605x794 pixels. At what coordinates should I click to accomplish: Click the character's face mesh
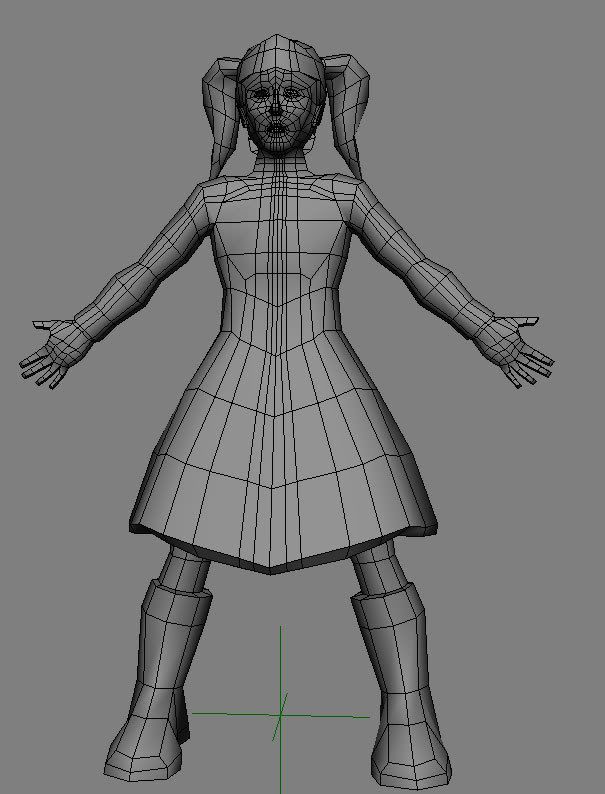(x=274, y=112)
